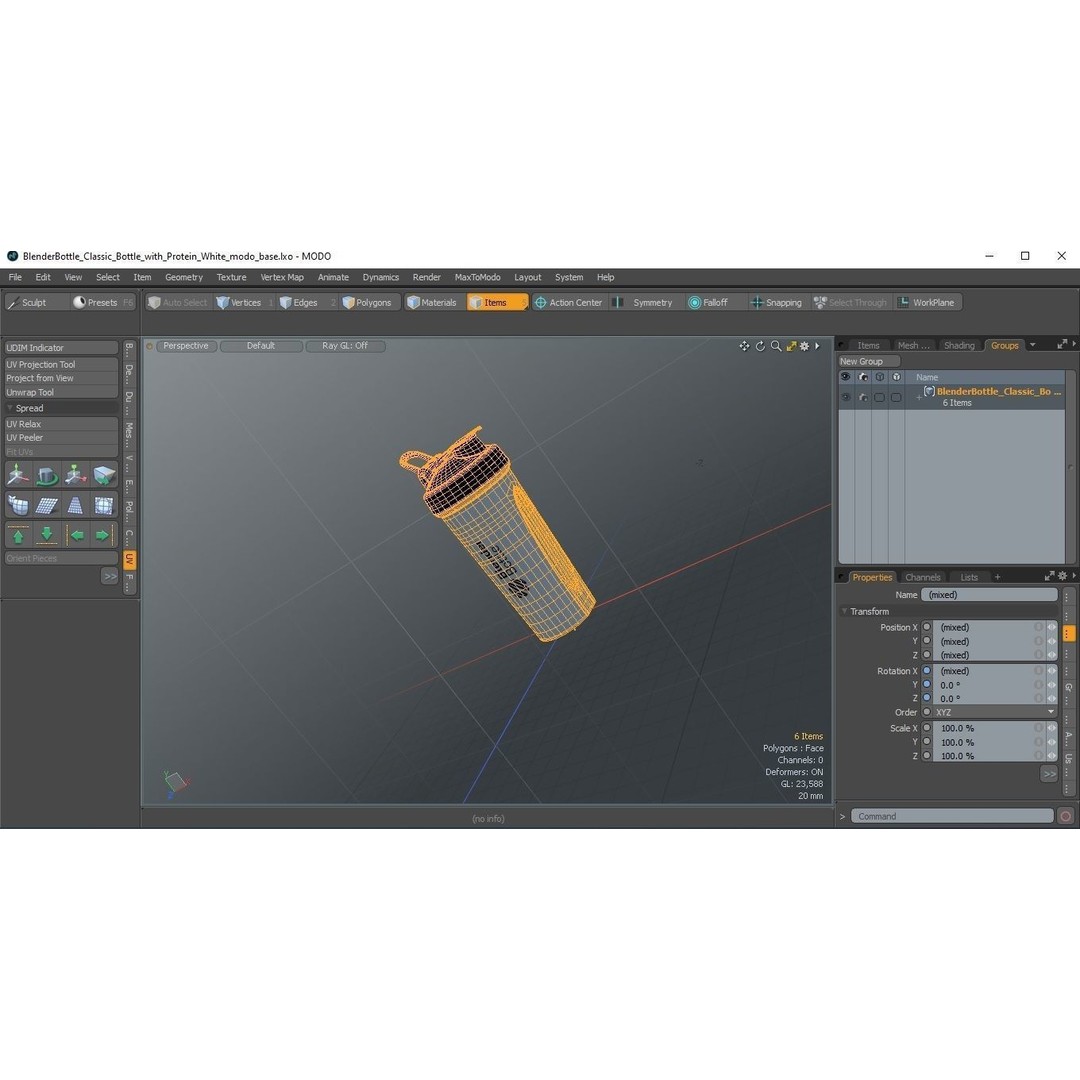Toggle the Scale X keyframe circle

927,728
